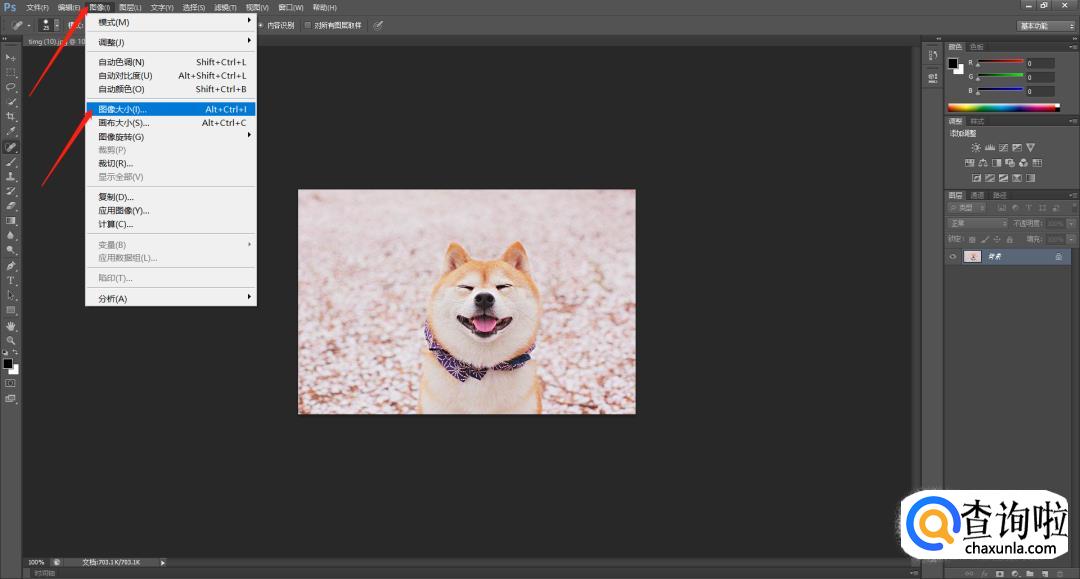The width and height of the screenshot is (1080, 579).
Task: Select the Move tool
Action: (11, 57)
